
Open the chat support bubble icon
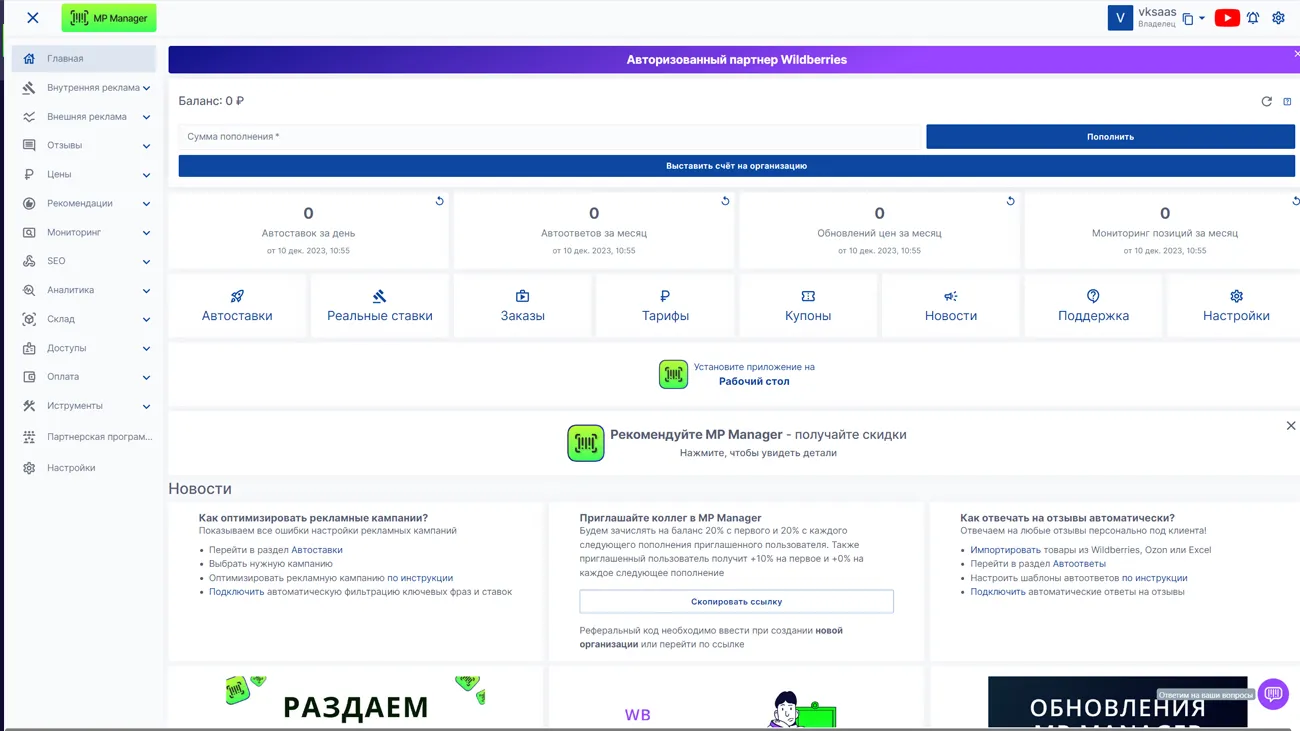pos(1273,694)
